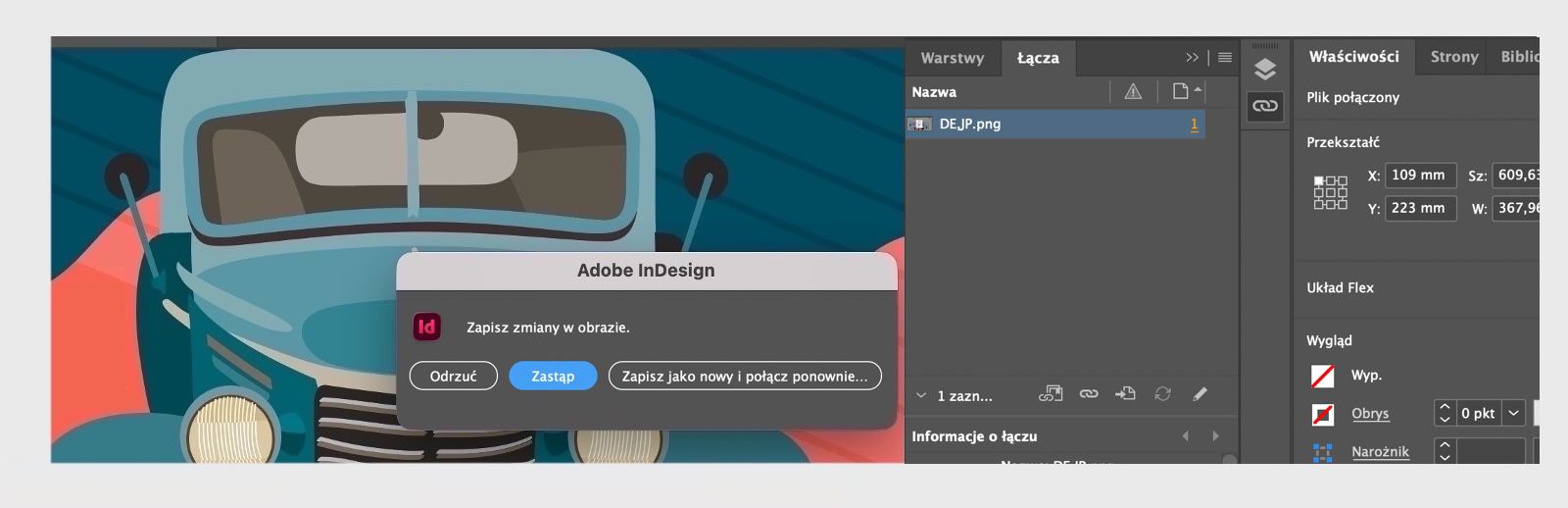The width and height of the screenshot is (1568, 508).
Task: Click the dock gripper handle at top
Action: click(1265, 46)
